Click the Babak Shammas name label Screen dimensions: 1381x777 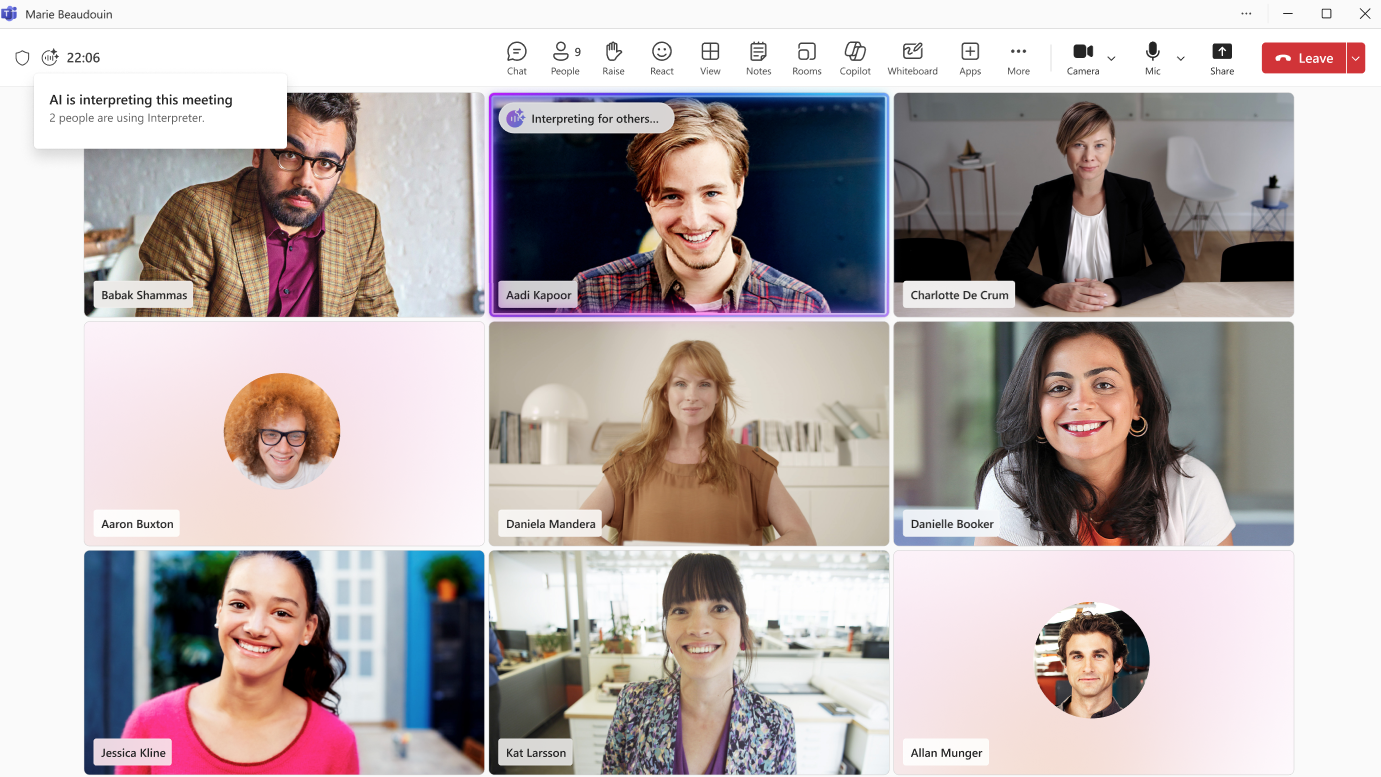pyautogui.click(x=144, y=295)
